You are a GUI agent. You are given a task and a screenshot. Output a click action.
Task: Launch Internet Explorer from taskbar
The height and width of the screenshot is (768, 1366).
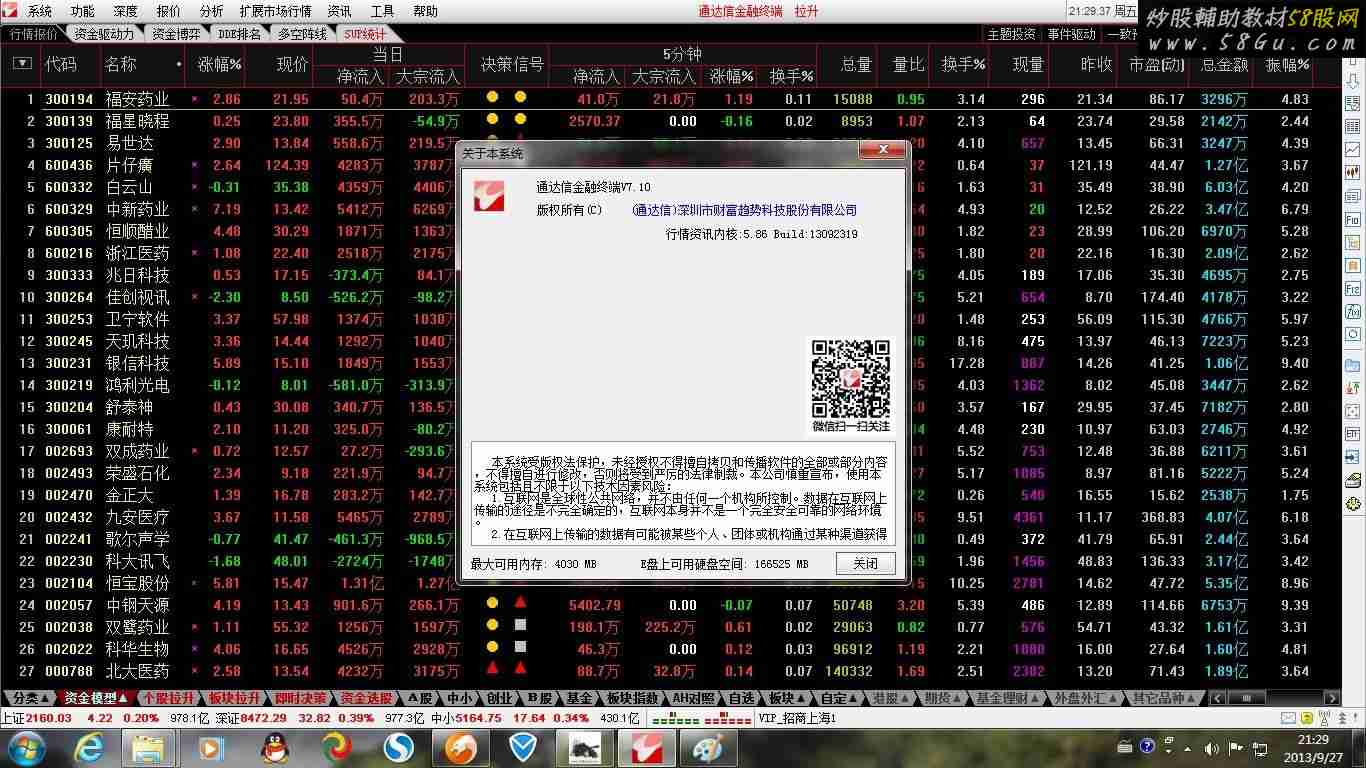pyautogui.click(x=89, y=748)
